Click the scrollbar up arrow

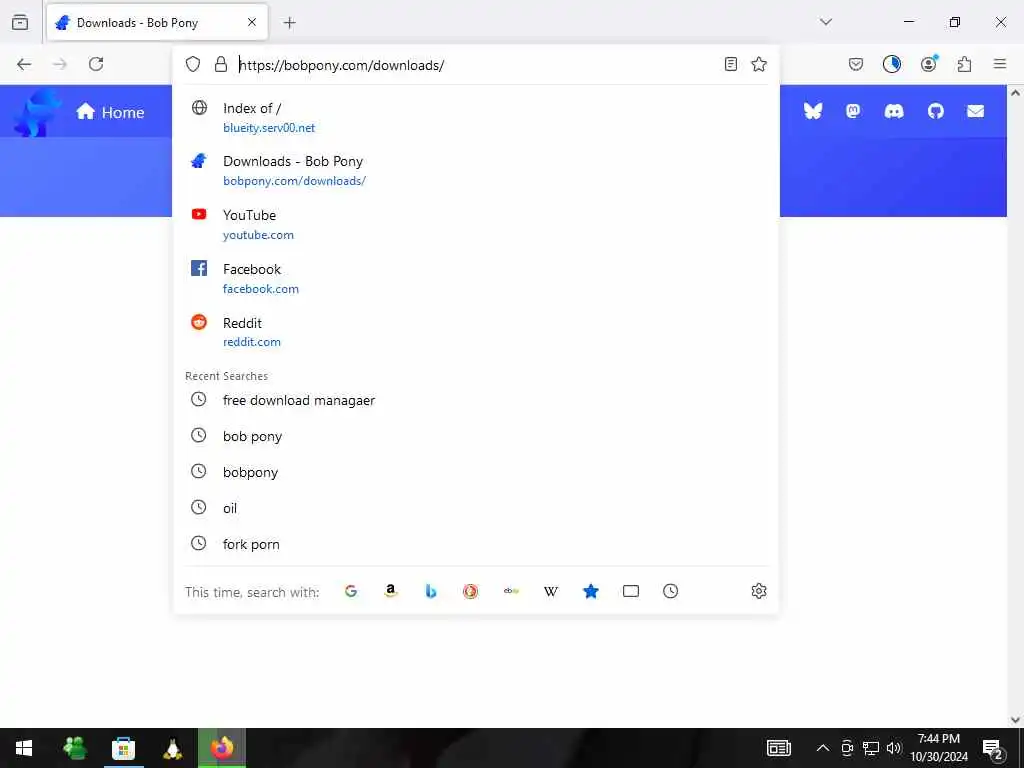click(x=1016, y=93)
